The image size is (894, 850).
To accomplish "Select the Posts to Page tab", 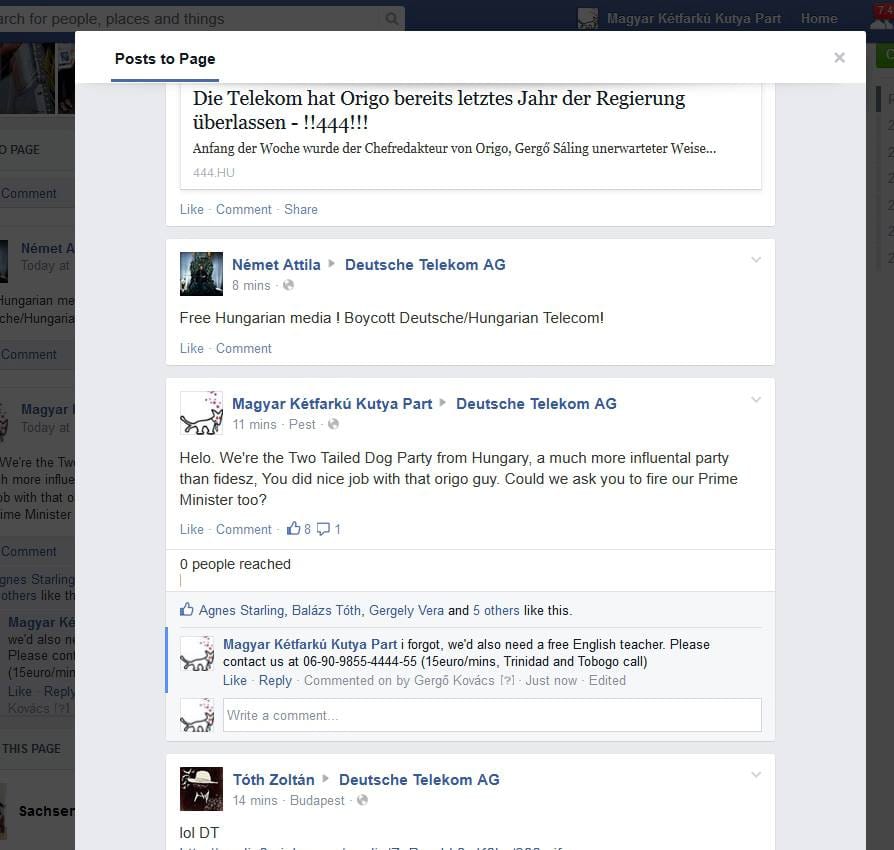I will click(165, 59).
